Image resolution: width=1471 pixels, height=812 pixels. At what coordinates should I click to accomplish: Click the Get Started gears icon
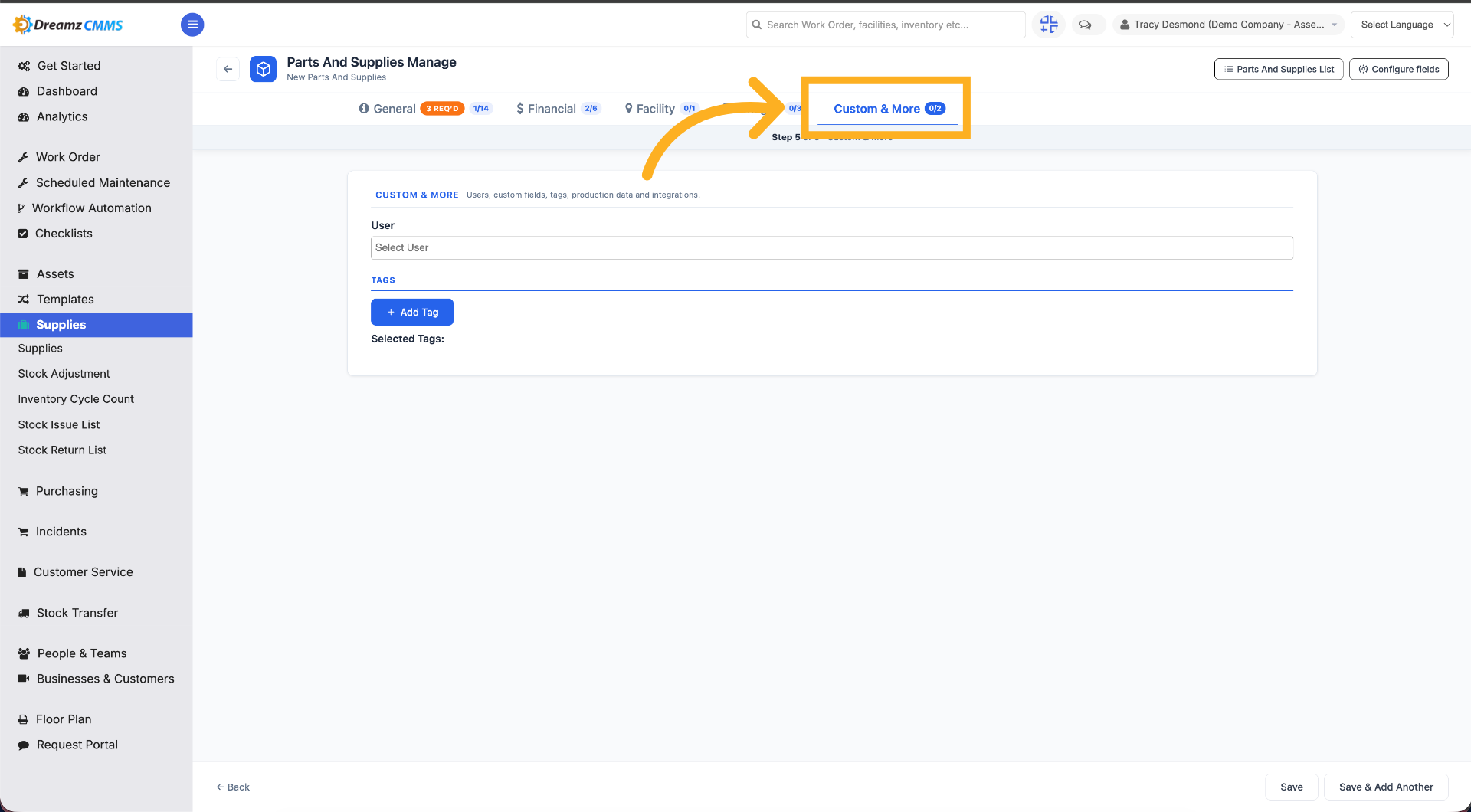[x=24, y=66]
